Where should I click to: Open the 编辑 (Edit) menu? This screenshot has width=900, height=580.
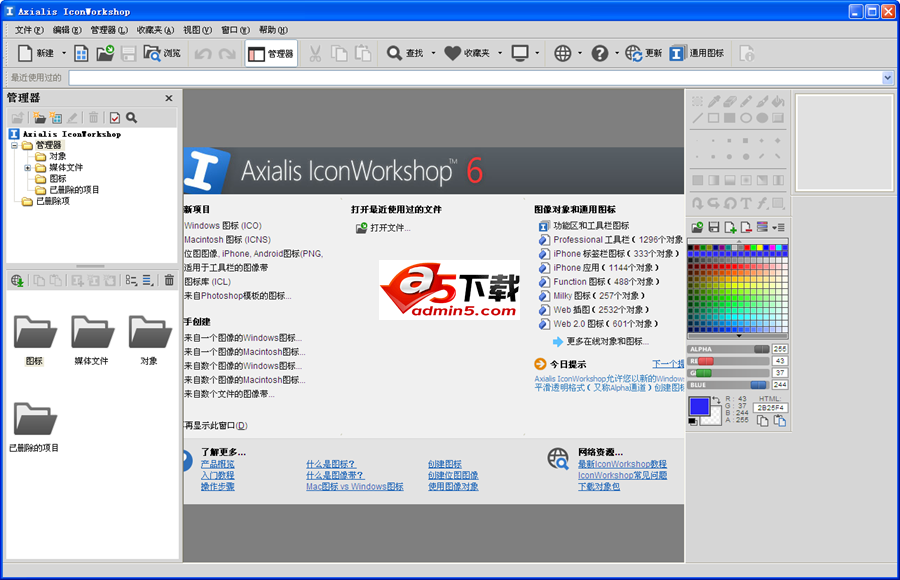click(67, 30)
